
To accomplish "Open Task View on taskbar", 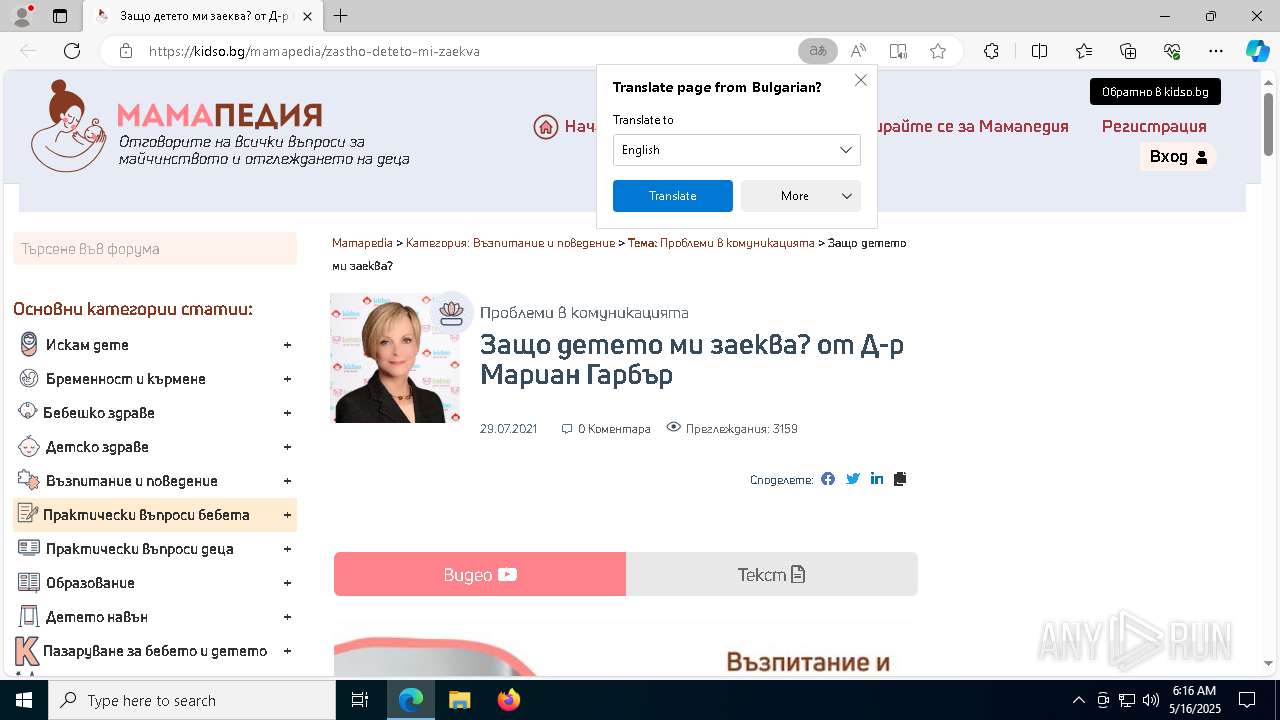I will pyautogui.click(x=361, y=700).
